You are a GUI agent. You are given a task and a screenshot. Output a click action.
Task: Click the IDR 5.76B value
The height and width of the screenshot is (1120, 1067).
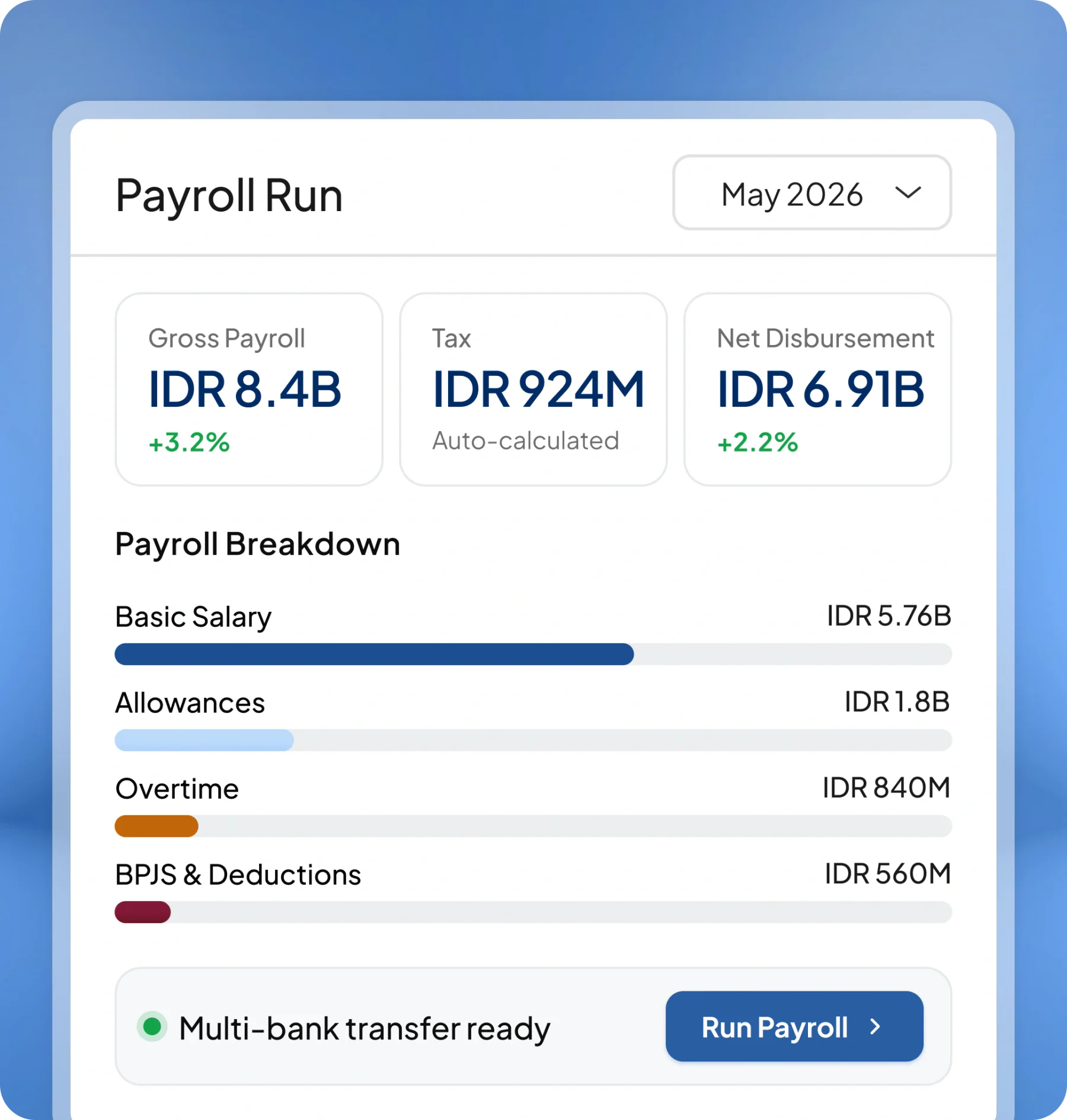click(889, 616)
